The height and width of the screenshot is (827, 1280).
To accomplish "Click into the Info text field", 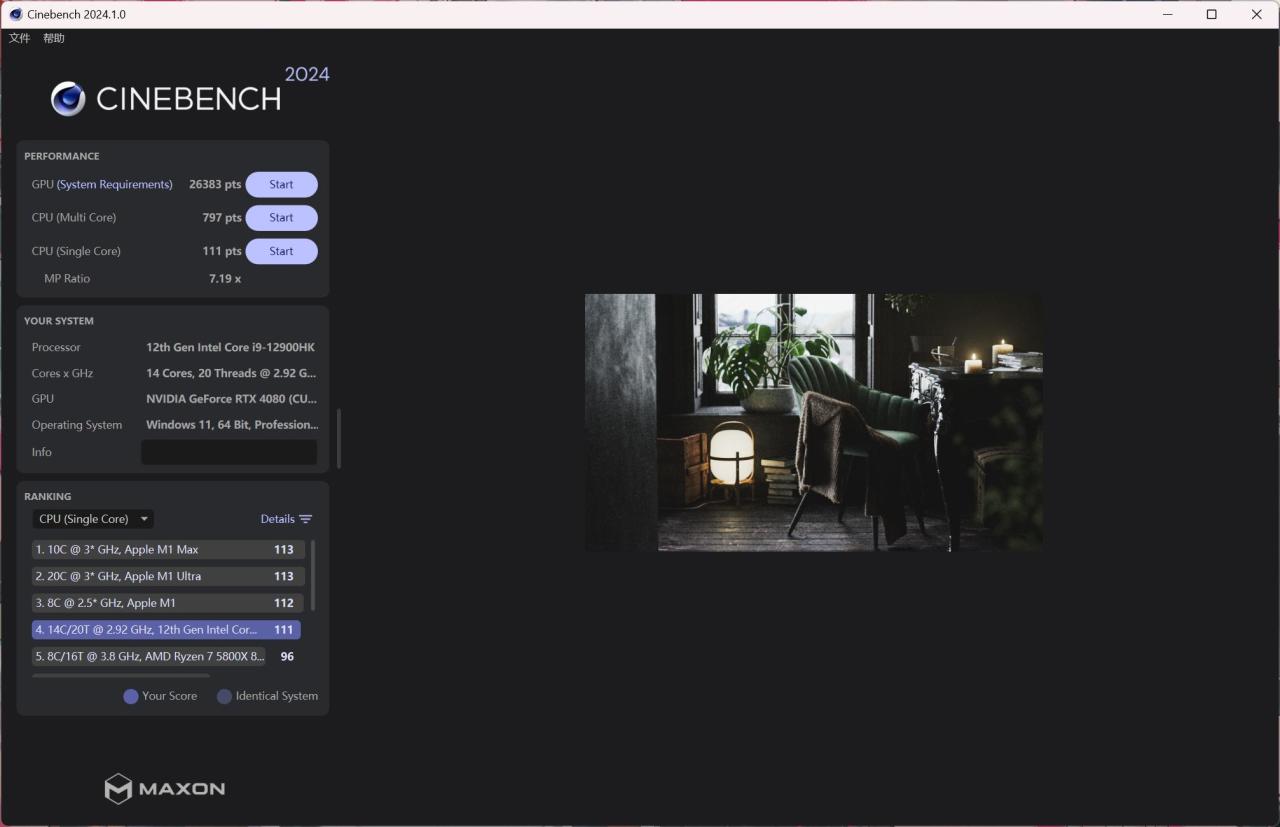I will (229, 452).
